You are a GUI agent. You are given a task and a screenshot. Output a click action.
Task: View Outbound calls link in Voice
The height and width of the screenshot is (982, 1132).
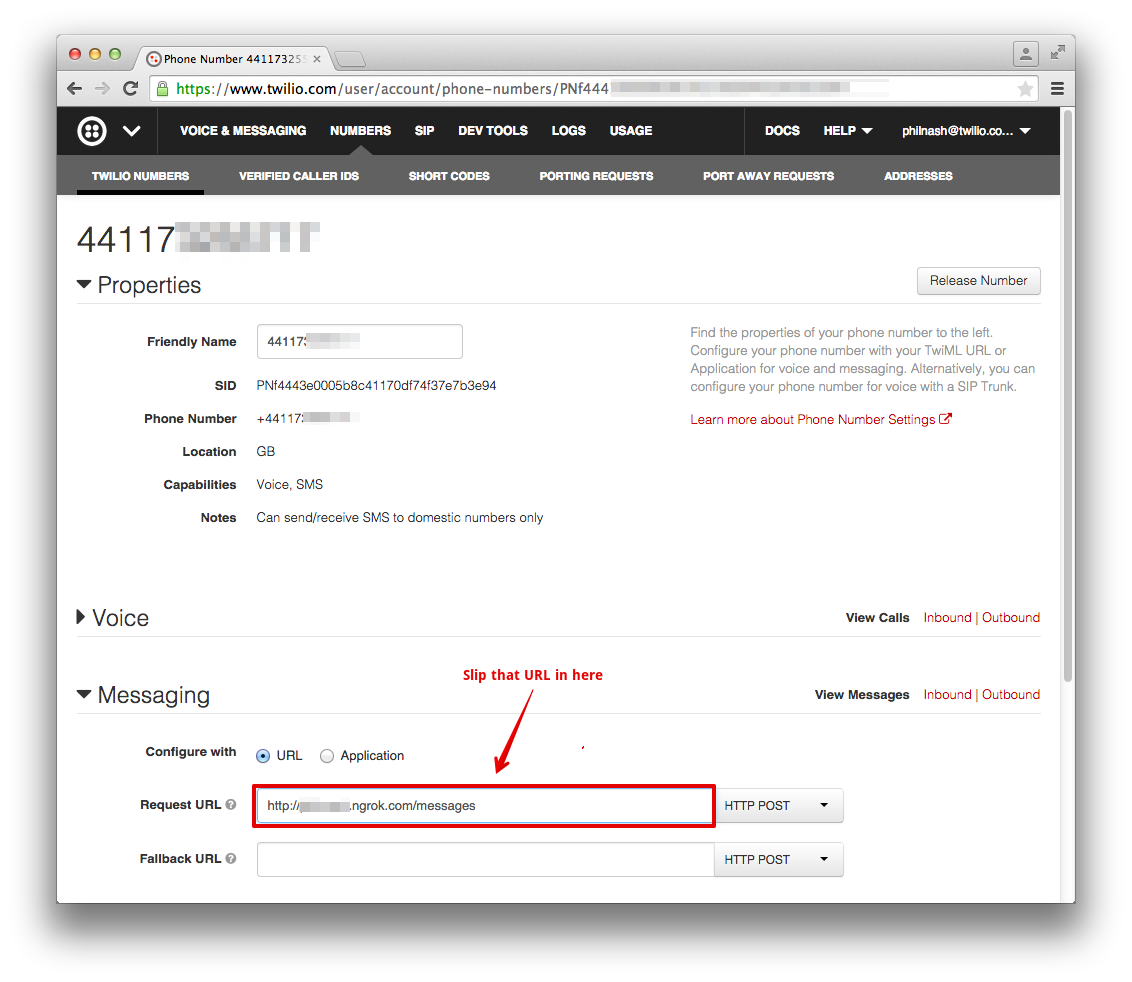pyautogui.click(x=1011, y=617)
